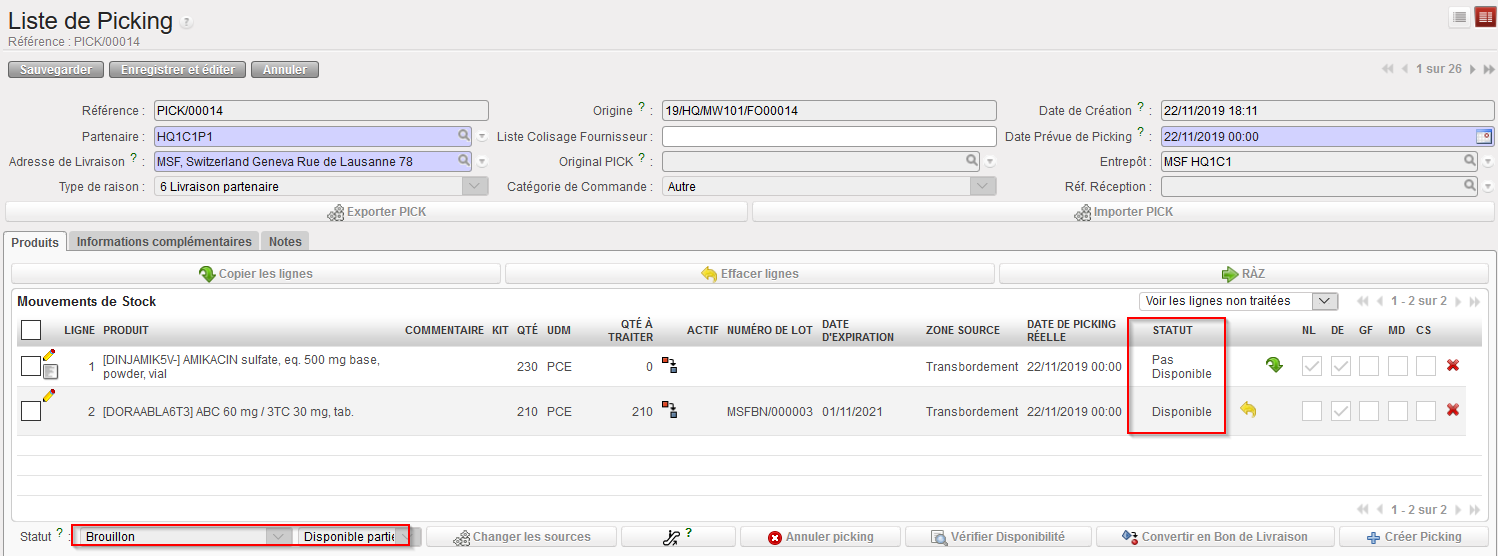
Task: Click Convertir en Bon de Livraison
Action: 1215,537
